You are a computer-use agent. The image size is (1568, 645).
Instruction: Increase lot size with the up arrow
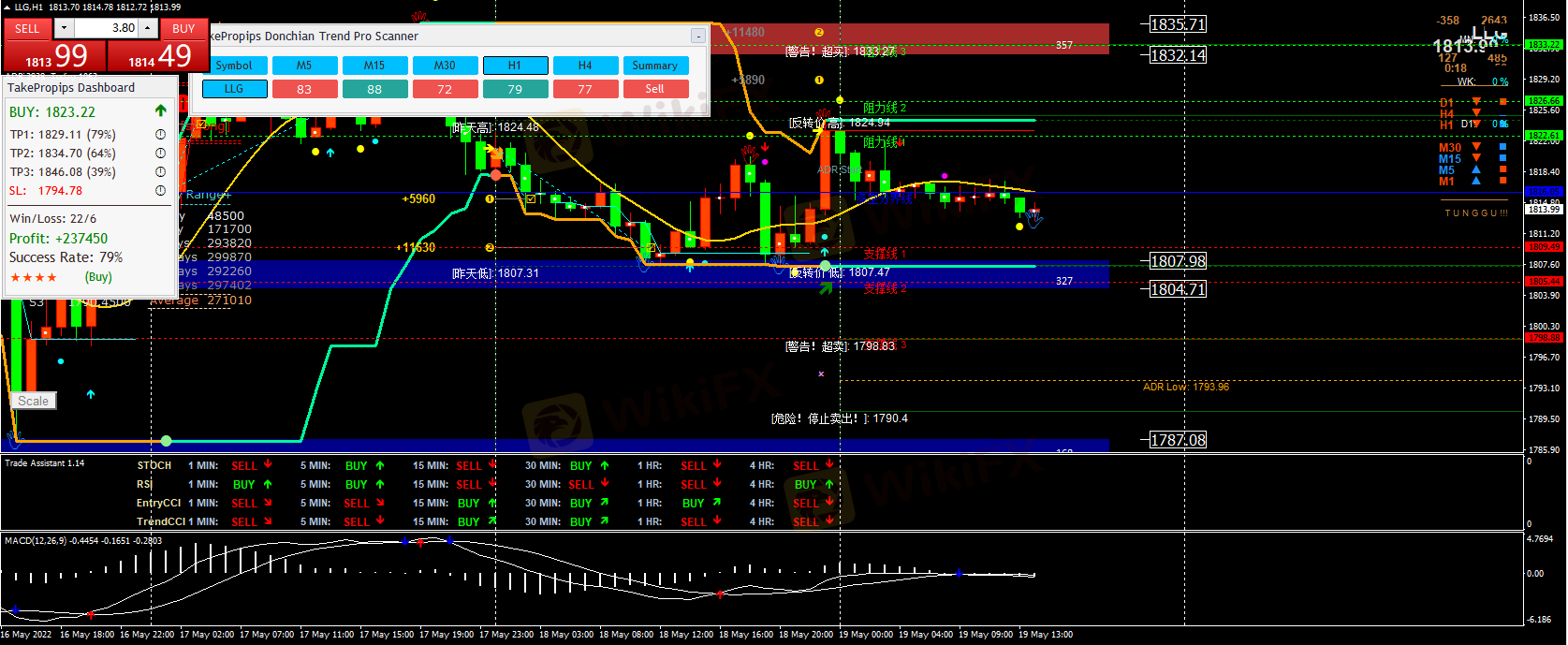[147, 28]
